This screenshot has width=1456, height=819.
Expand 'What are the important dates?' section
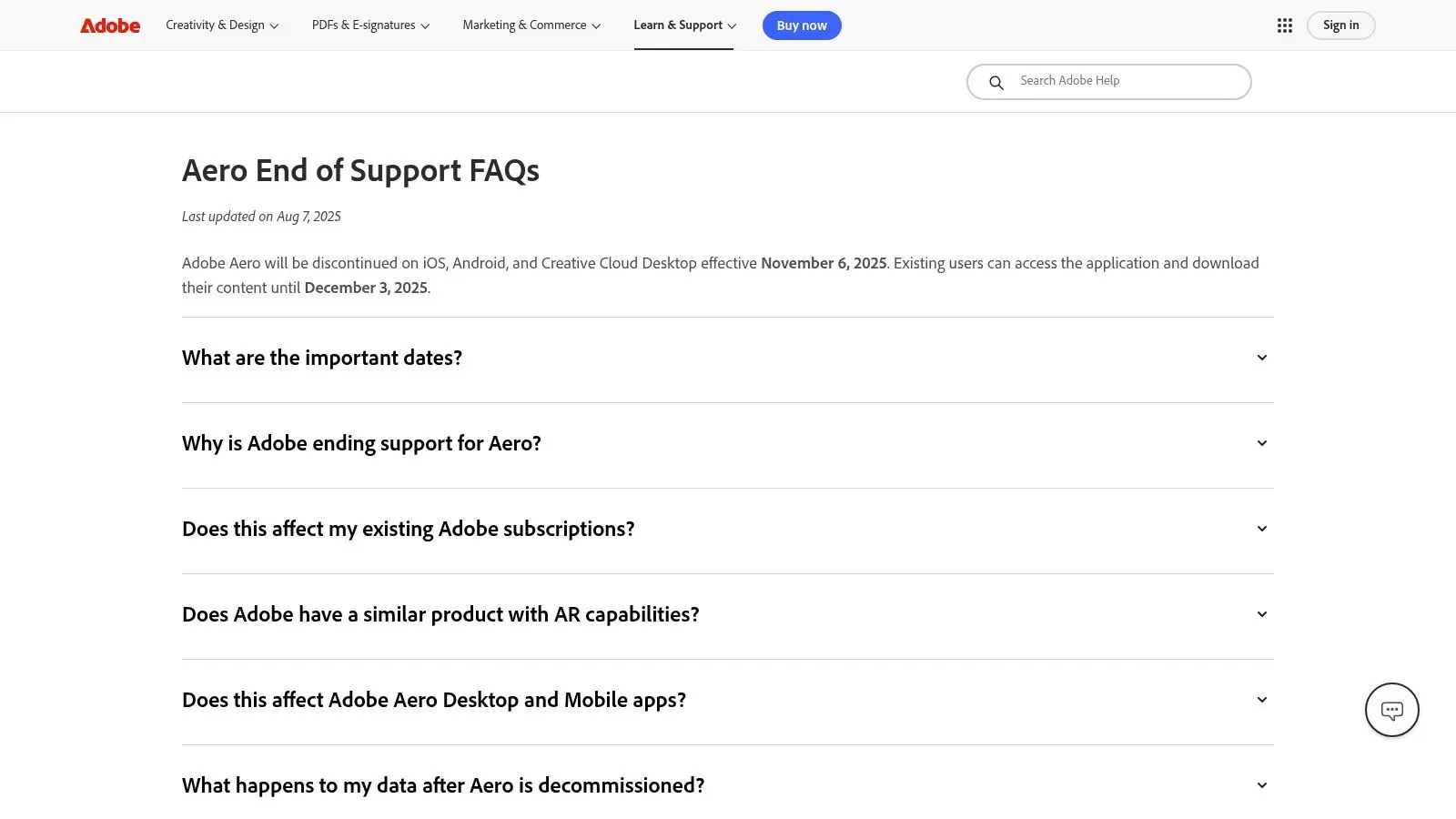tap(727, 359)
